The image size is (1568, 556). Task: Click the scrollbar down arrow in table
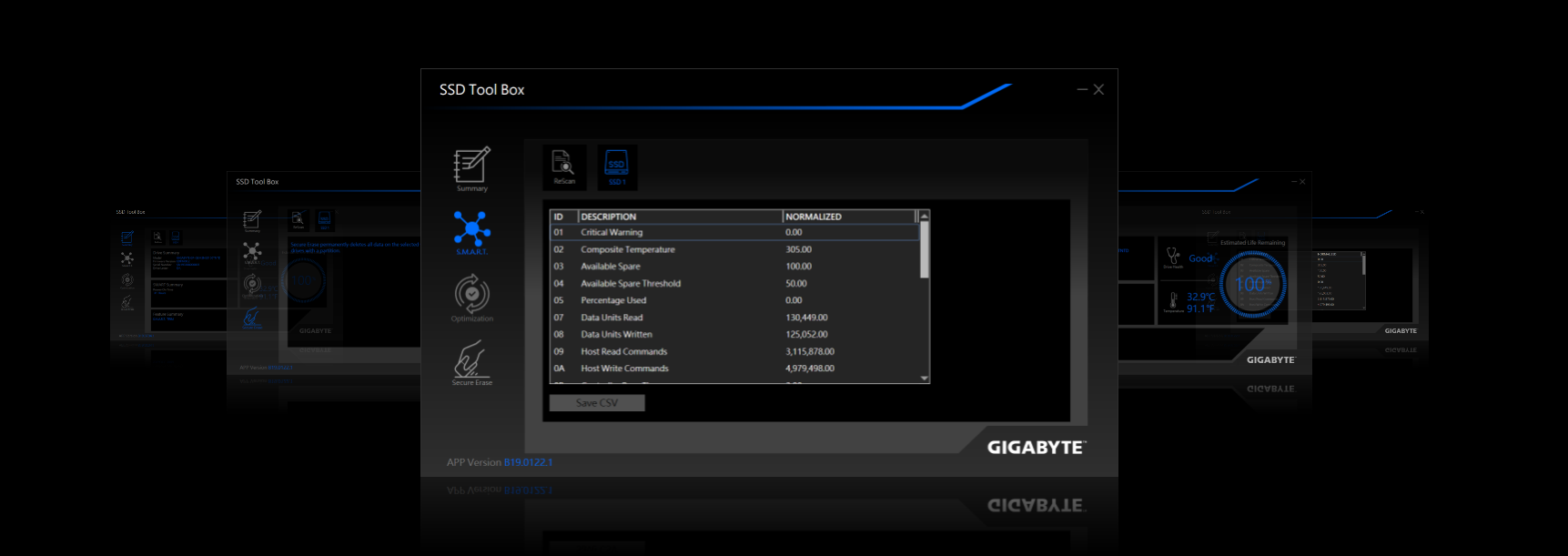coord(925,378)
